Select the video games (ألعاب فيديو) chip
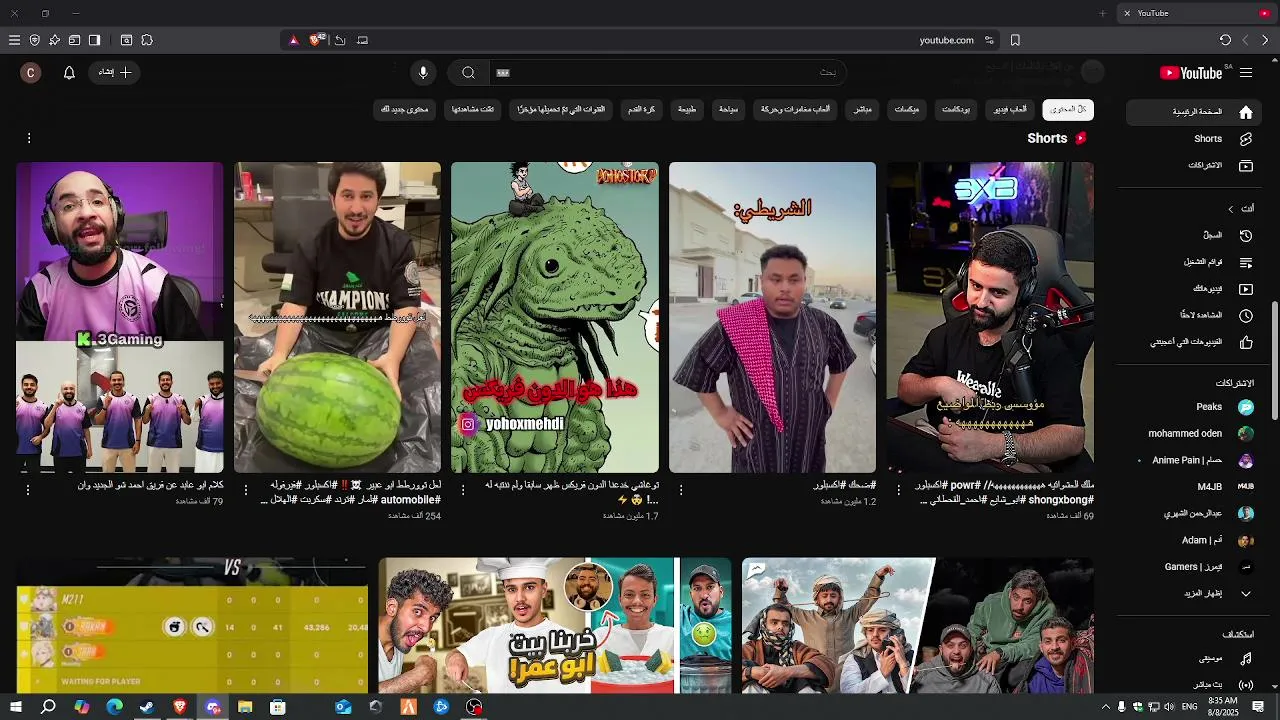Screen dimensions: 1280x720 tap(1009, 109)
